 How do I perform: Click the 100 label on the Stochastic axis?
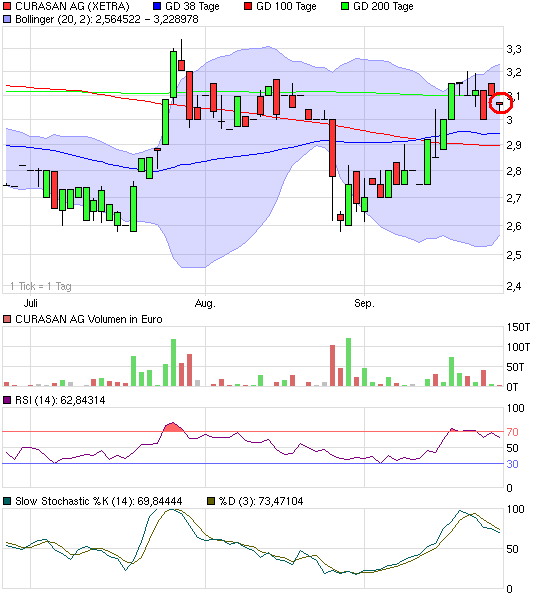pyautogui.click(x=515, y=509)
